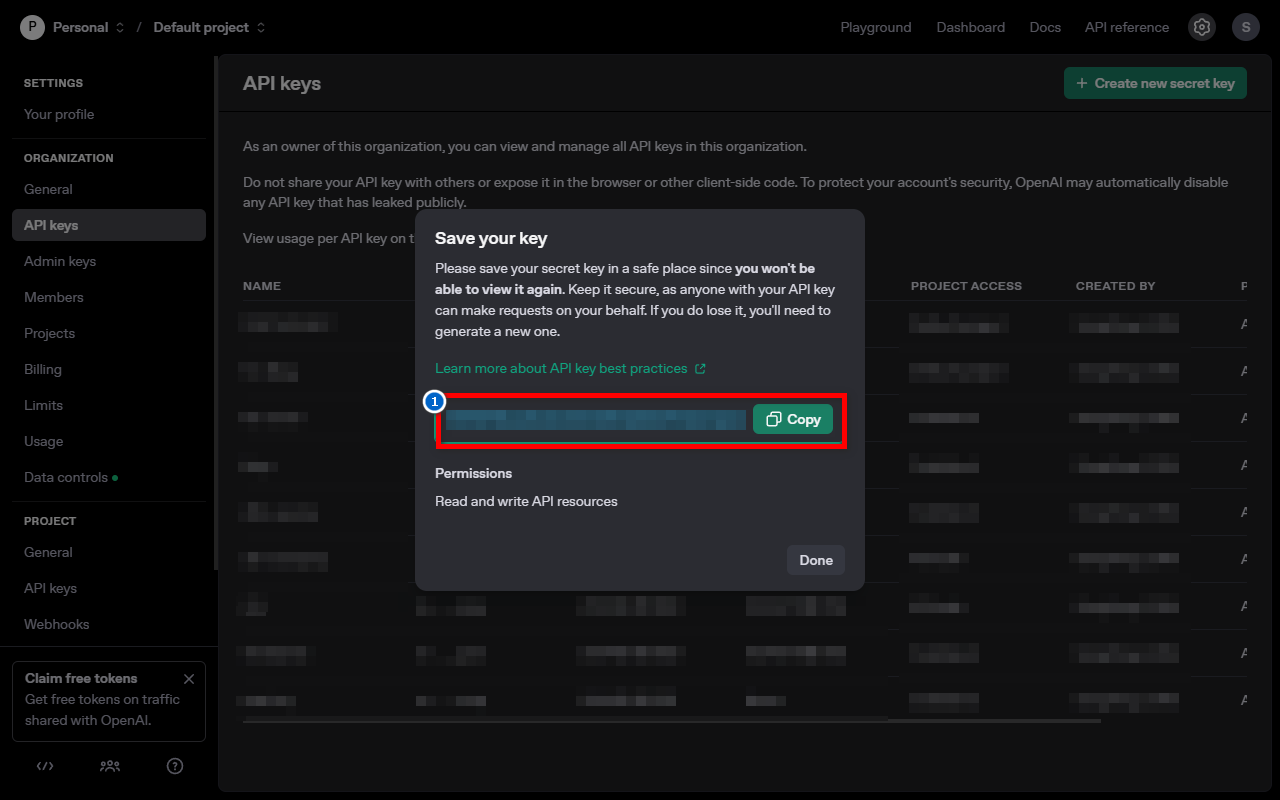Open the help question mark icon
Viewport: 1280px width, 800px height.
coord(175,766)
